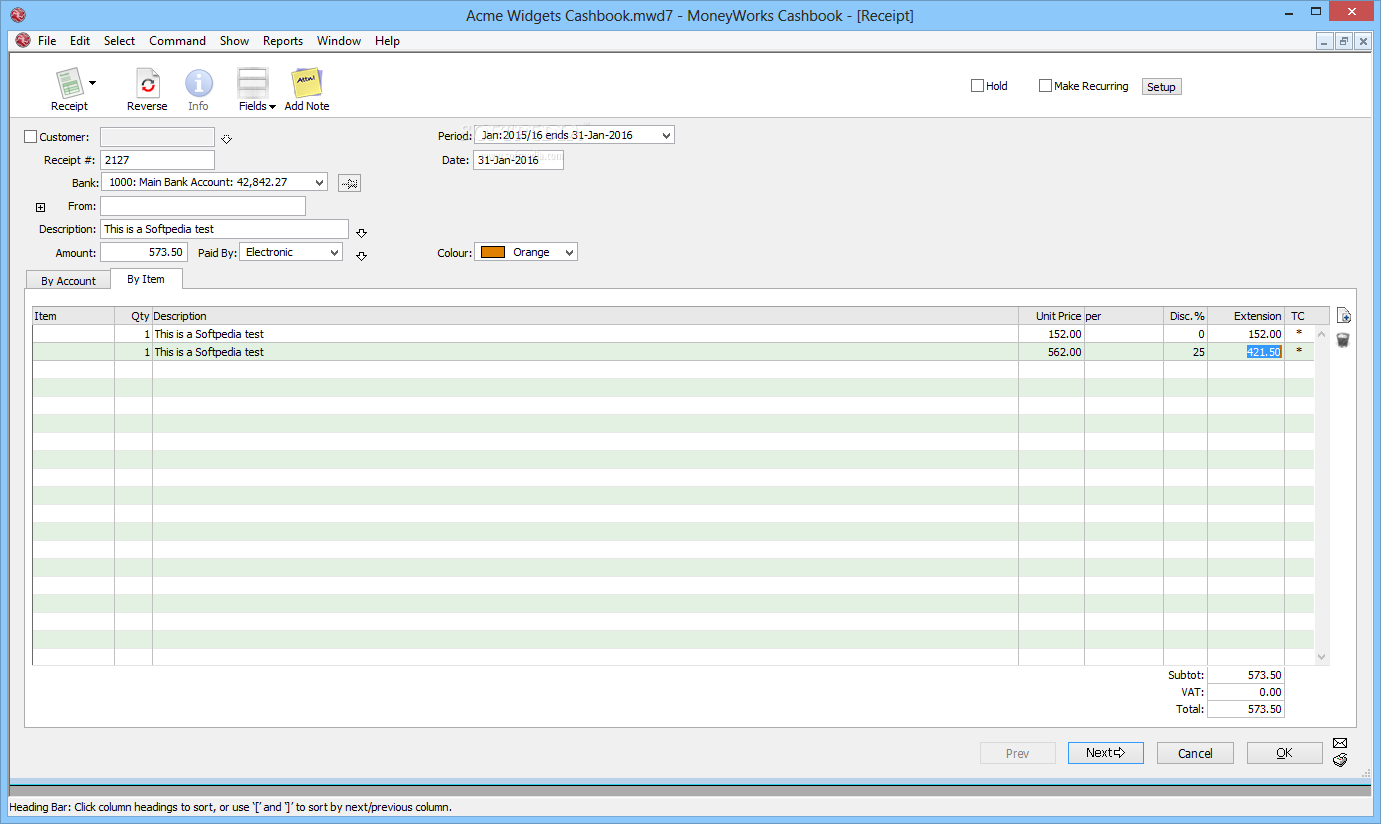
Task: Click the orange colour swatch
Action: [493, 252]
